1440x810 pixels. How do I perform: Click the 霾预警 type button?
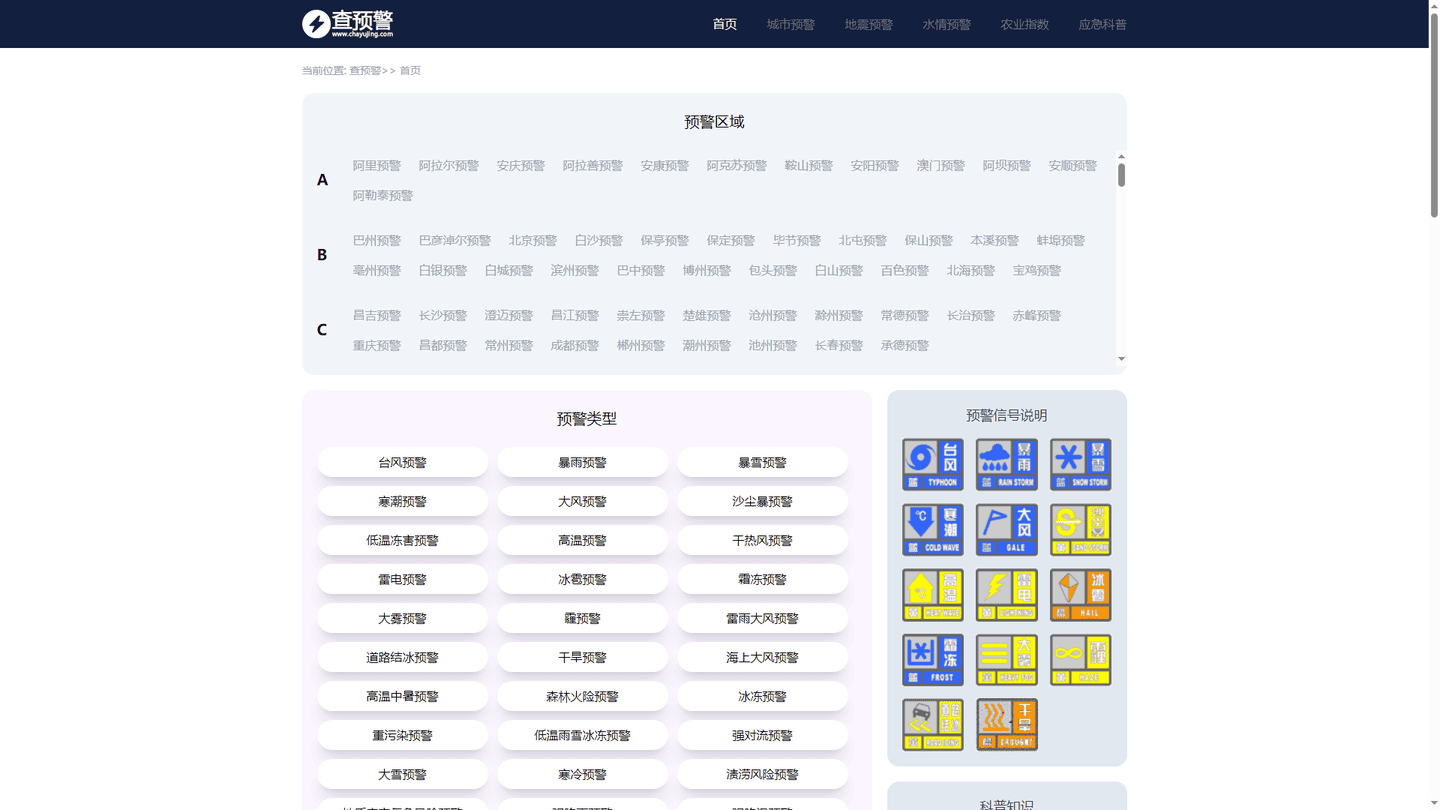pyautogui.click(x=583, y=618)
